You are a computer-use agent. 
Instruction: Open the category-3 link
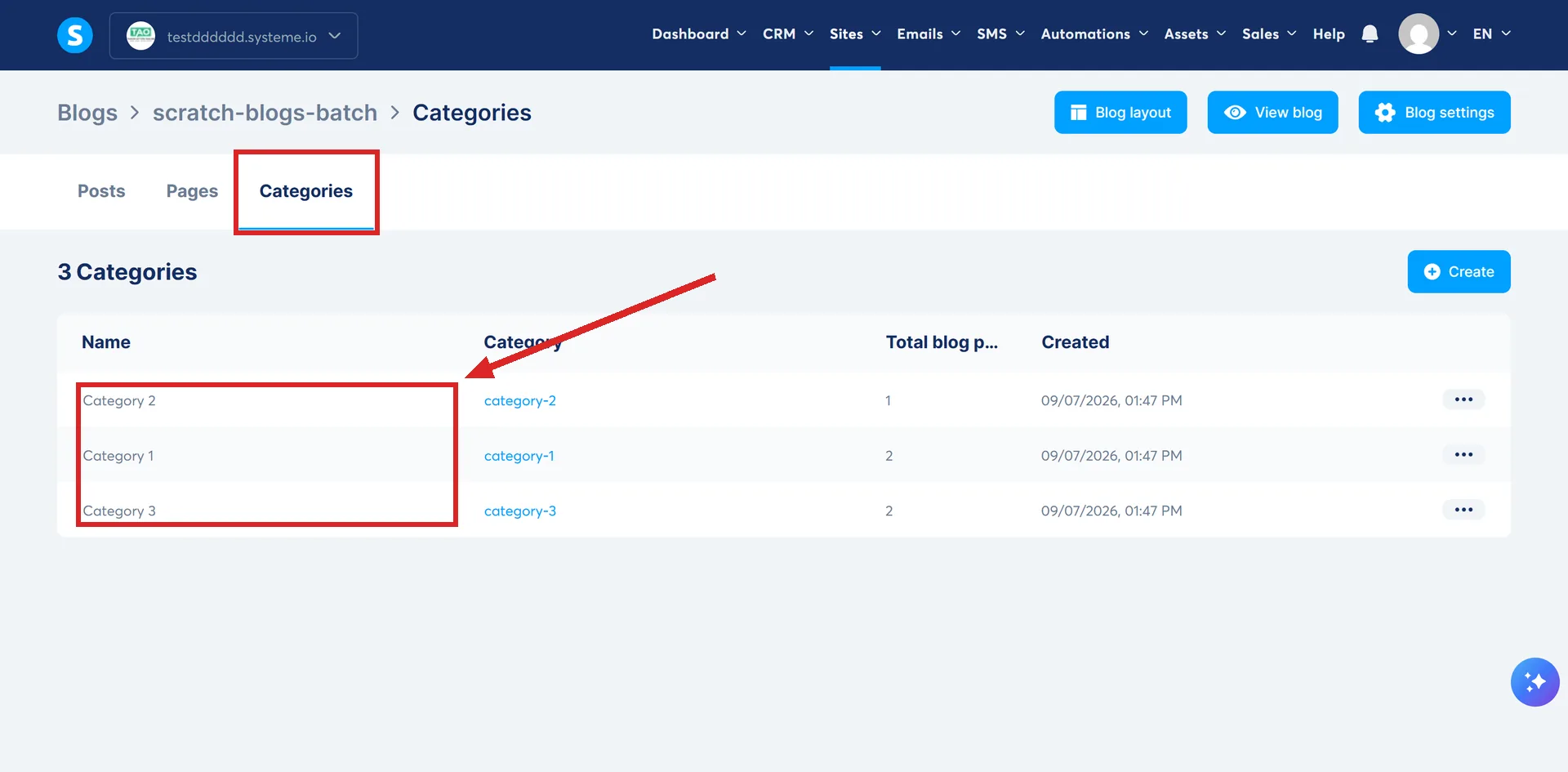(x=520, y=511)
